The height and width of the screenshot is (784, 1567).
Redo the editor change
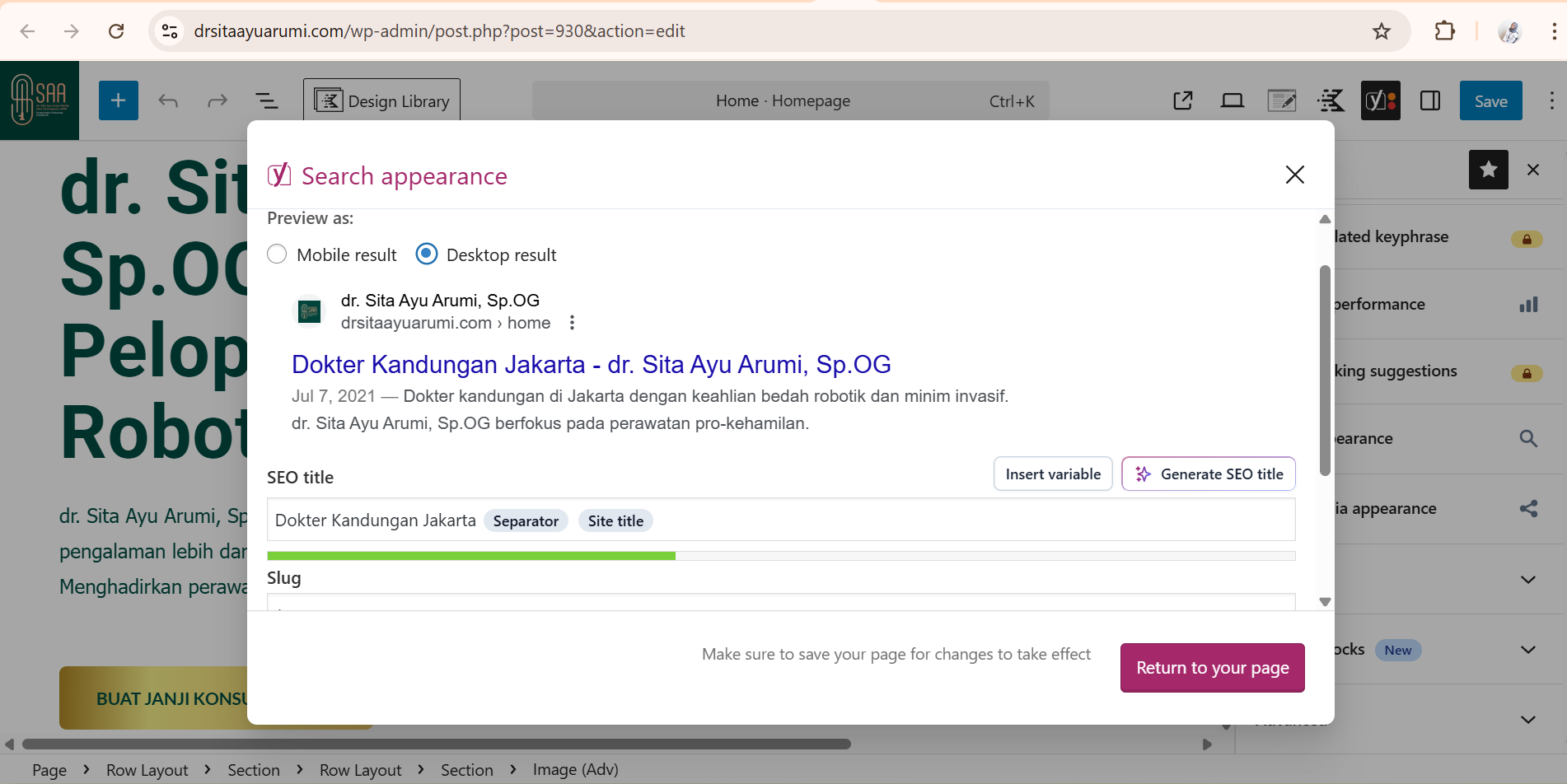218,100
